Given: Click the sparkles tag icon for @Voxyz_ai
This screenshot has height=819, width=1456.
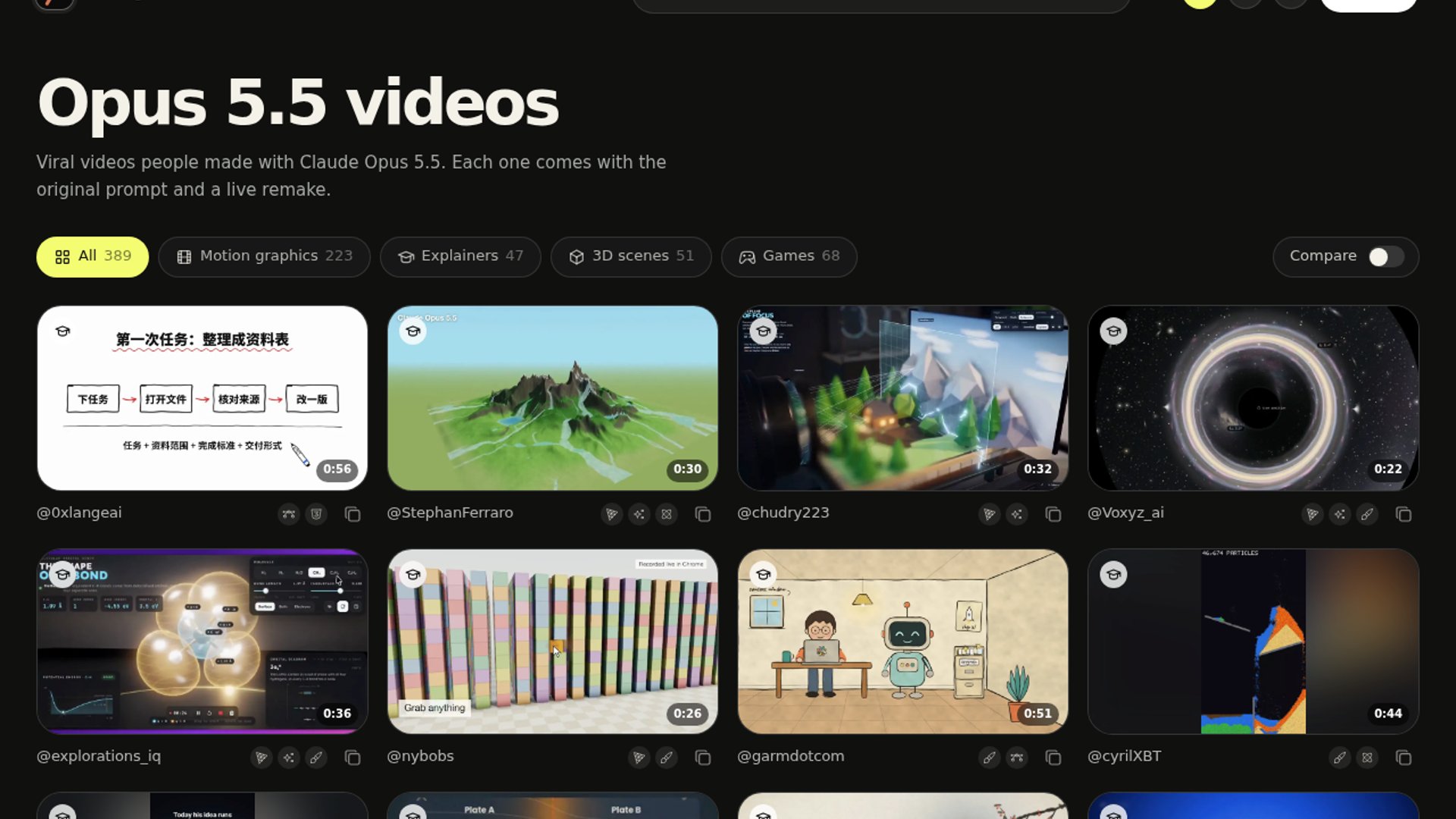Looking at the screenshot, I should pos(1340,514).
